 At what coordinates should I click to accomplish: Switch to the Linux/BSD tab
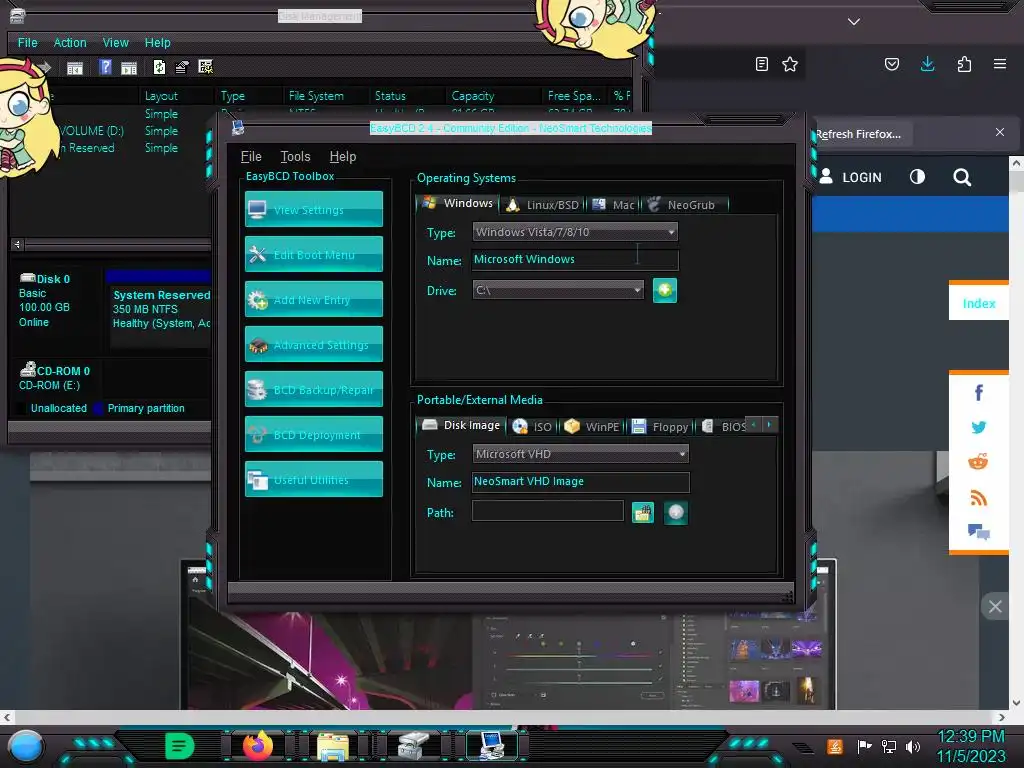543,205
